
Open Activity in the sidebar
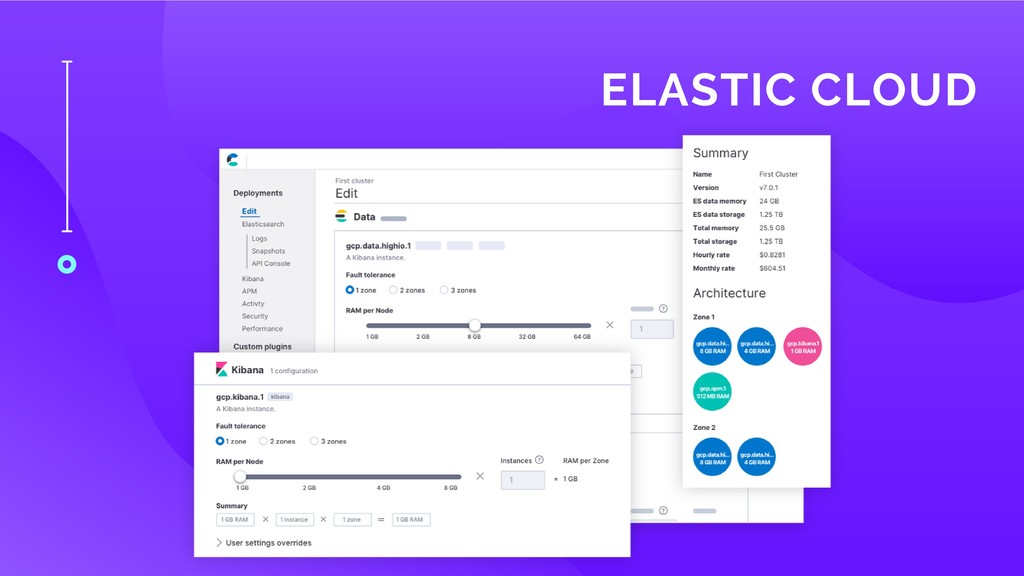(253, 304)
